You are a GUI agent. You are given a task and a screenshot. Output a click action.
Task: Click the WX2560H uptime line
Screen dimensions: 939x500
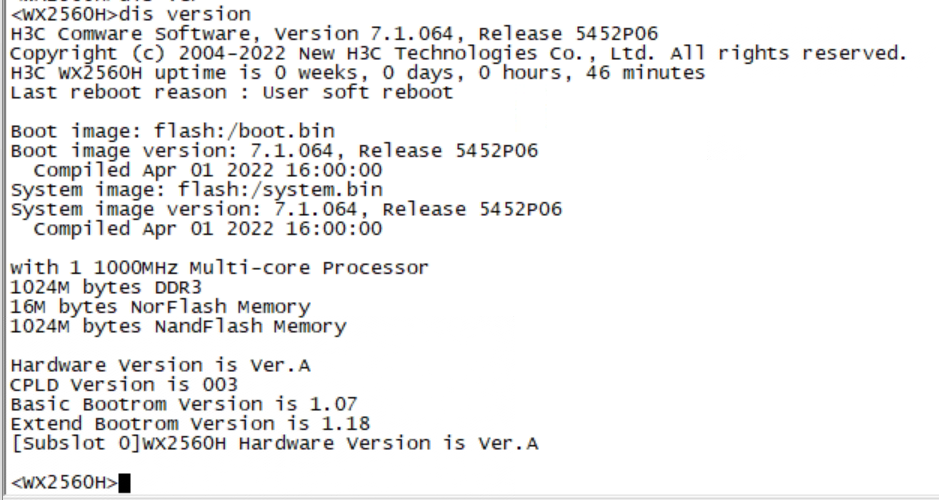click(x=357, y=73)
